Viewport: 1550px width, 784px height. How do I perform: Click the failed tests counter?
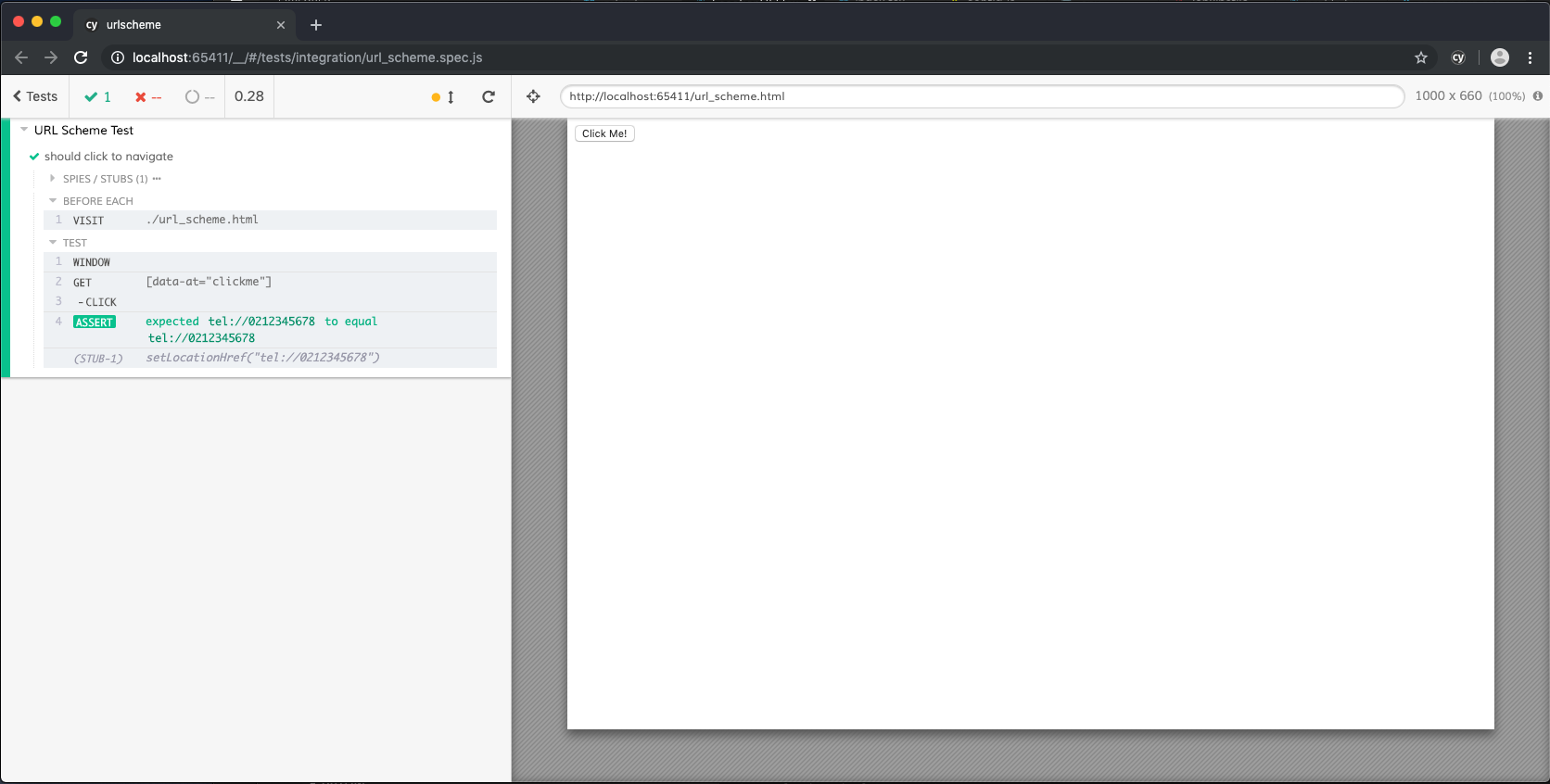pos(148,96)
